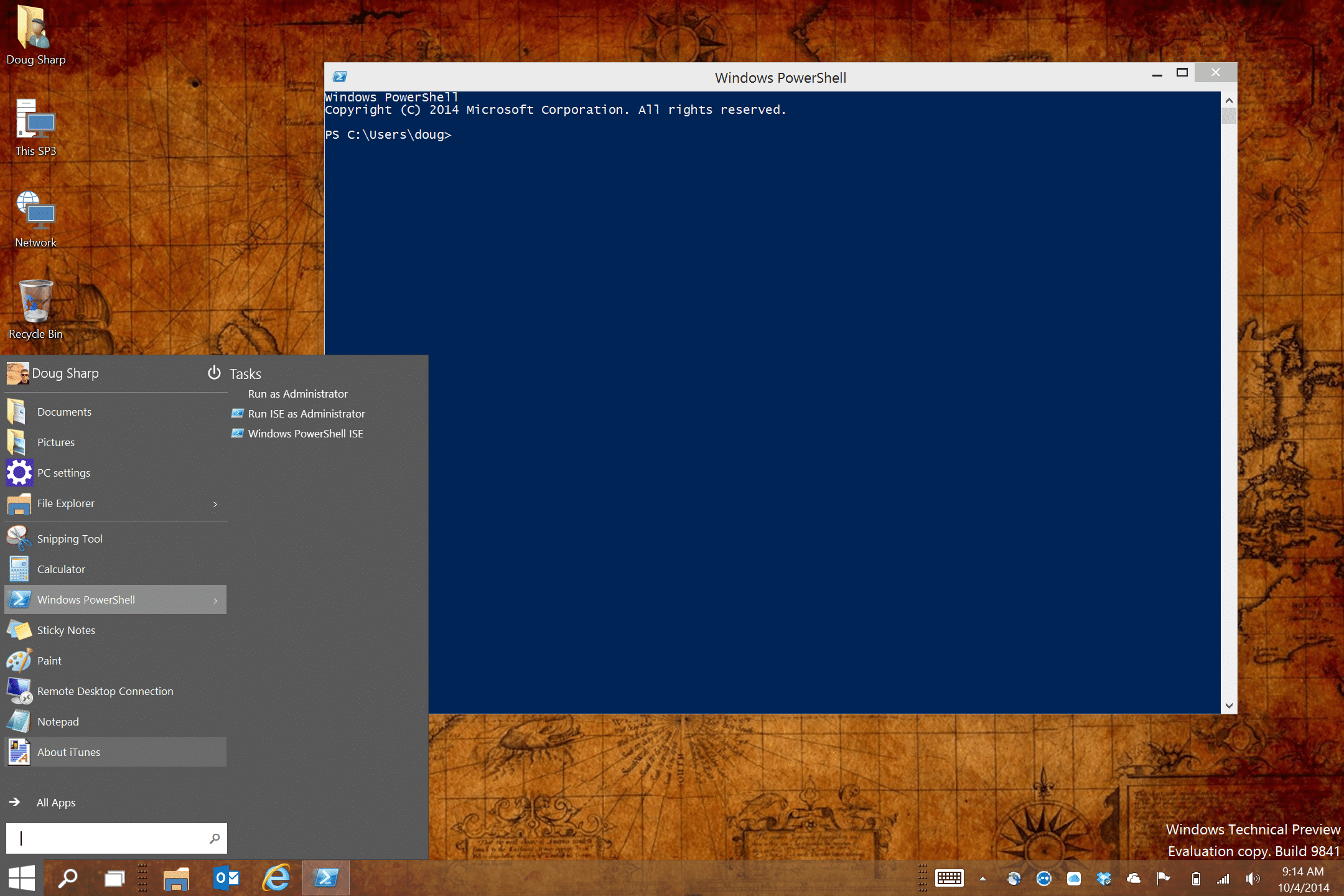Expand the Windows PowerShell jump list arrow

coord(215,600)
